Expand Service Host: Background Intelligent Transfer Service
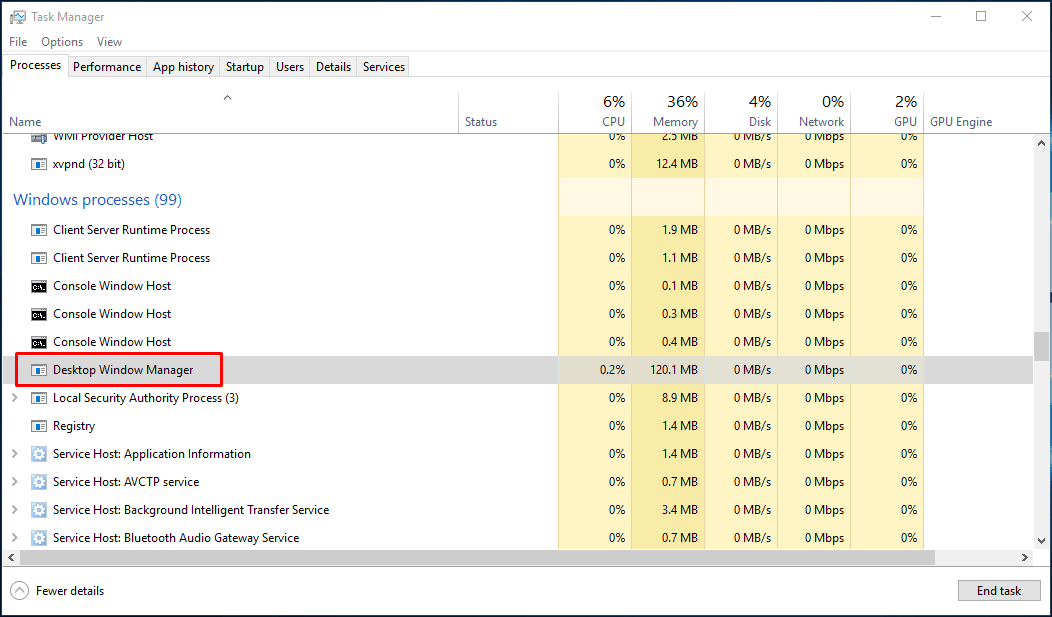The image size is (1052, 617). coord(14,510)
